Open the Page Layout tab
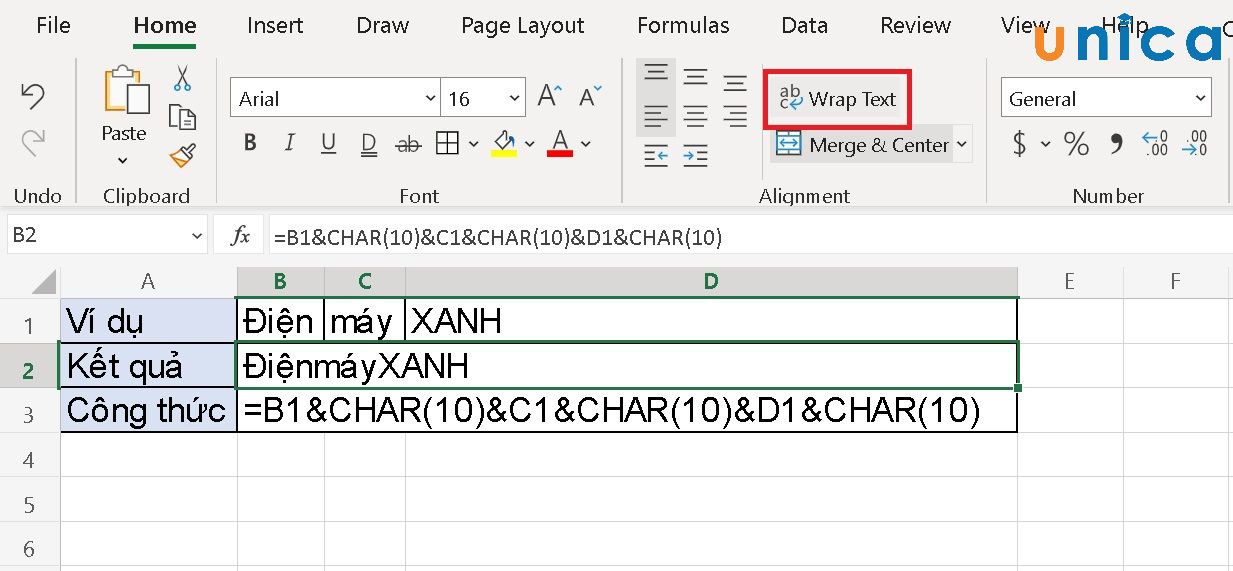The height and width of the screenshot is (571, 1233). (x=522, y=26)
